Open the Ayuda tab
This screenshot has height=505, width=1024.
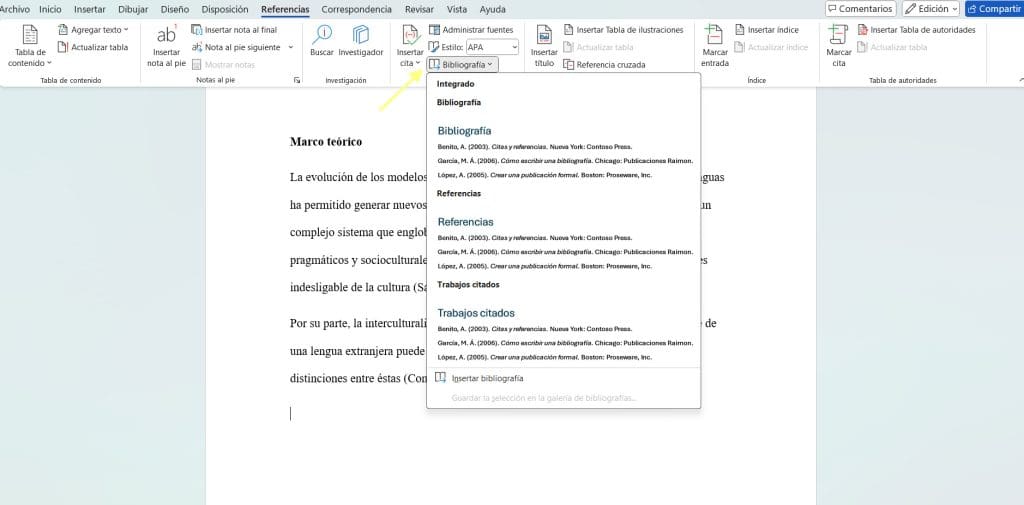pyautogui.click(x=492, y=9)
